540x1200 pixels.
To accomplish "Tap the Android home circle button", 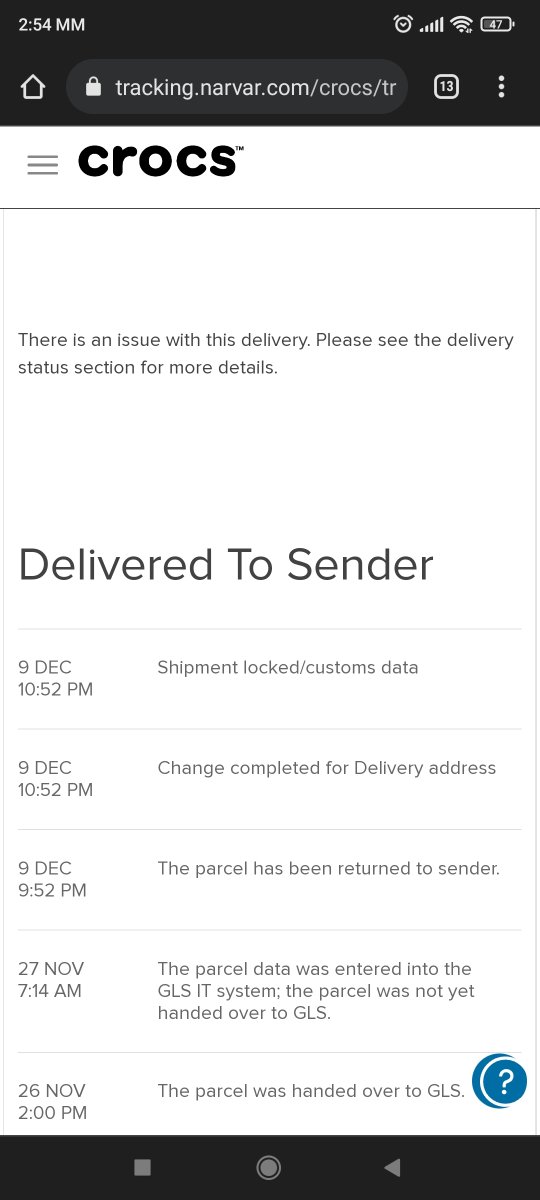I will [268, 1167].
